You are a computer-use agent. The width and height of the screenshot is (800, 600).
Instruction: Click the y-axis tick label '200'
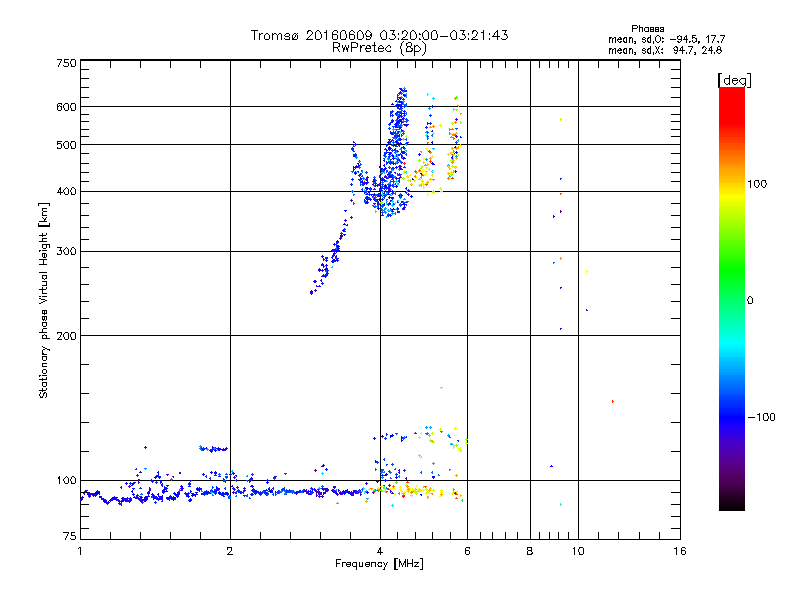66,336
